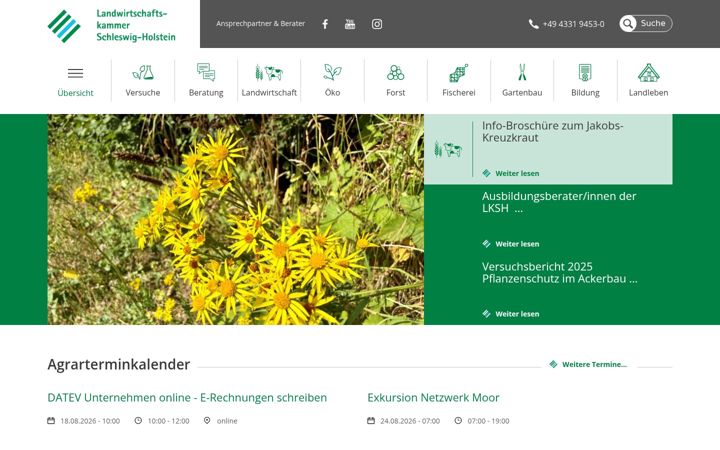Screen dimensions: 720x450
Task: Open DATEV Unternehmen online event
Action: 187,398
